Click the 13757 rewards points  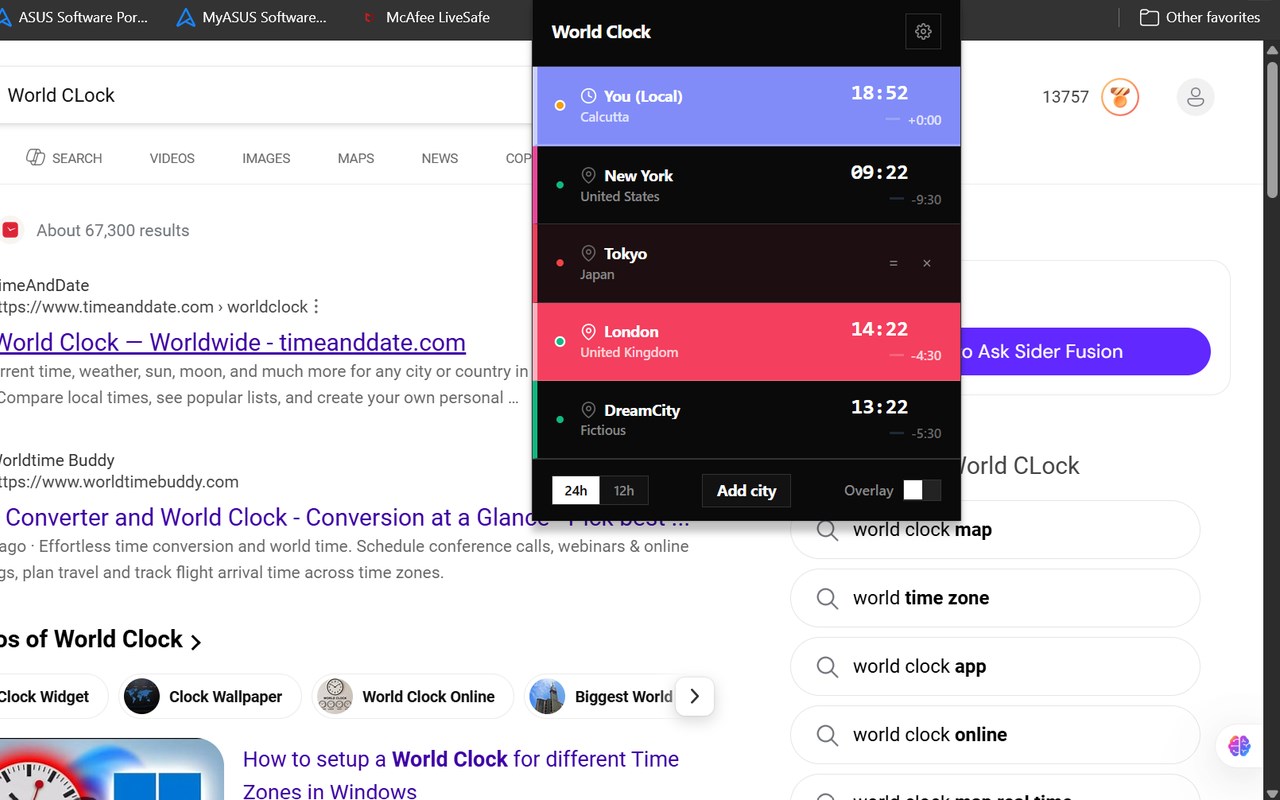[x=1065, y=97]
